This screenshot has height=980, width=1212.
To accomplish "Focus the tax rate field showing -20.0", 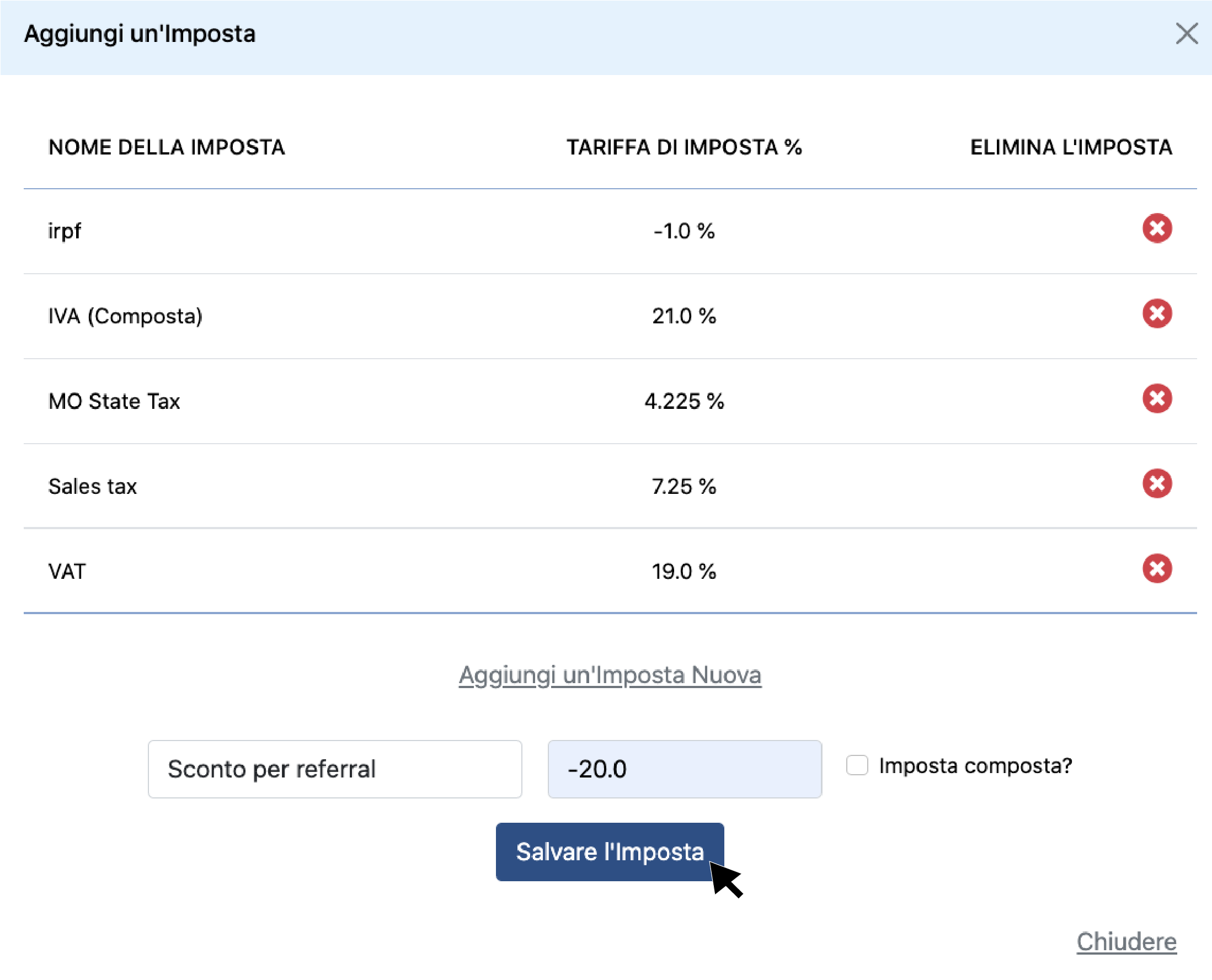I will coord(685,769).
